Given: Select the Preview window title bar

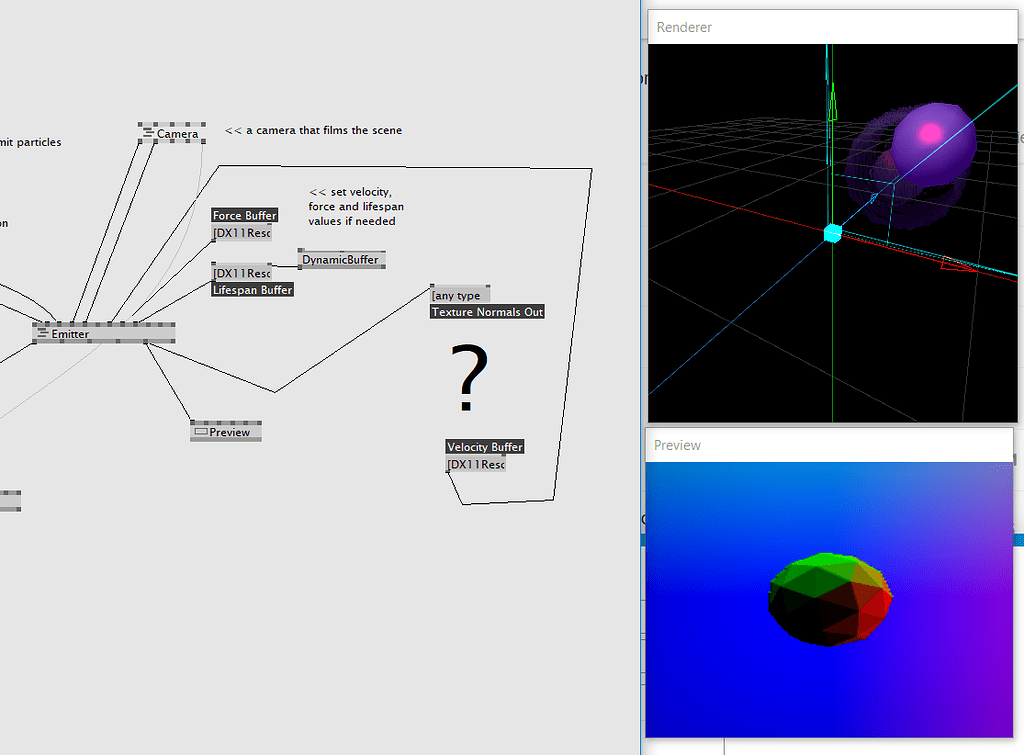Looking at the screenshot, I should (830, 444).
